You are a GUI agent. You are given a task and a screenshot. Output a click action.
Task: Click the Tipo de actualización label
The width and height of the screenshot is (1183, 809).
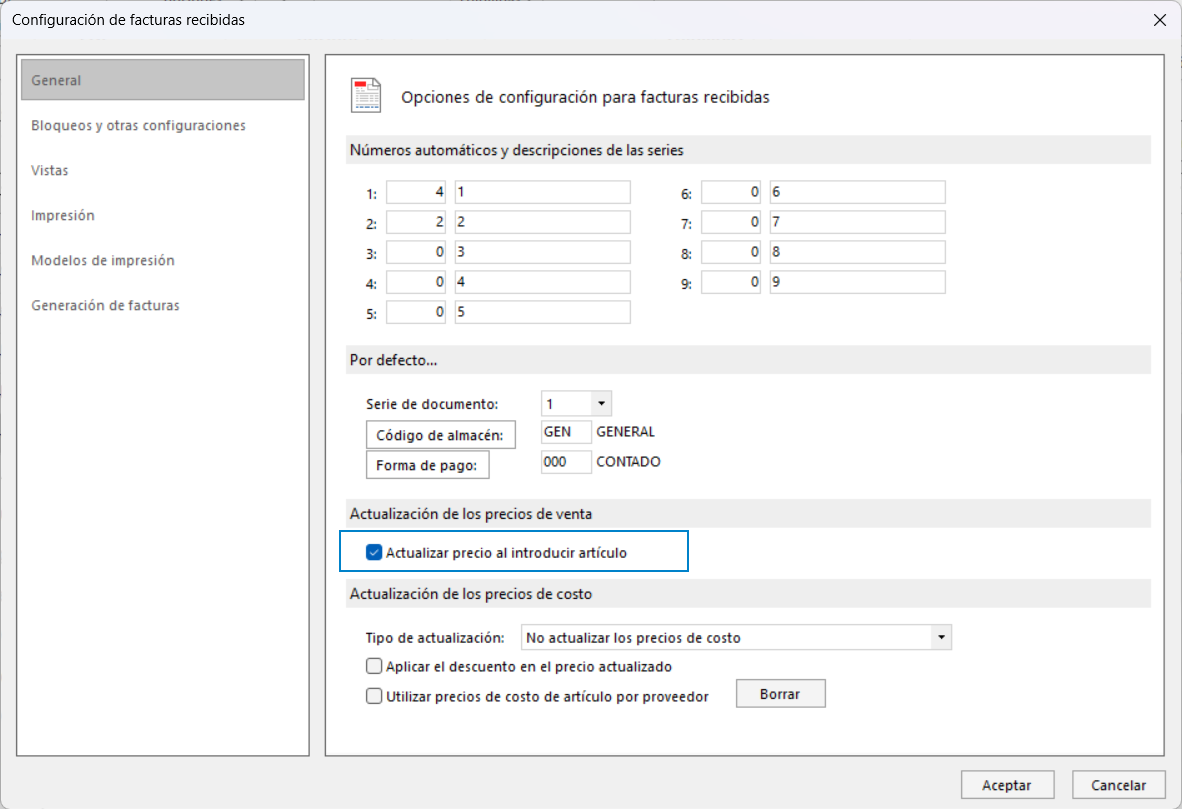435,638
